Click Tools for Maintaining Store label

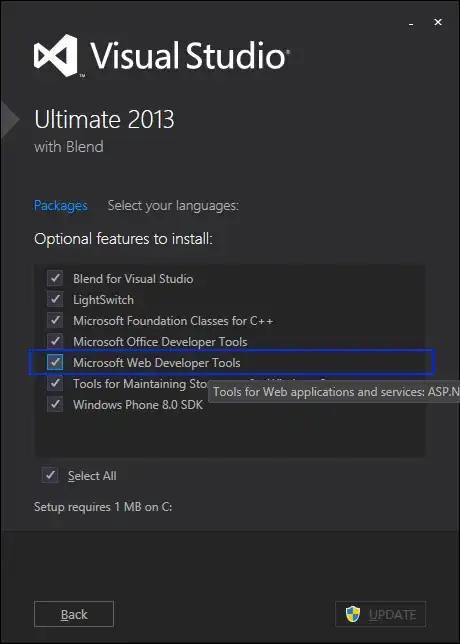pyautogui.click(x=140, y=384)
